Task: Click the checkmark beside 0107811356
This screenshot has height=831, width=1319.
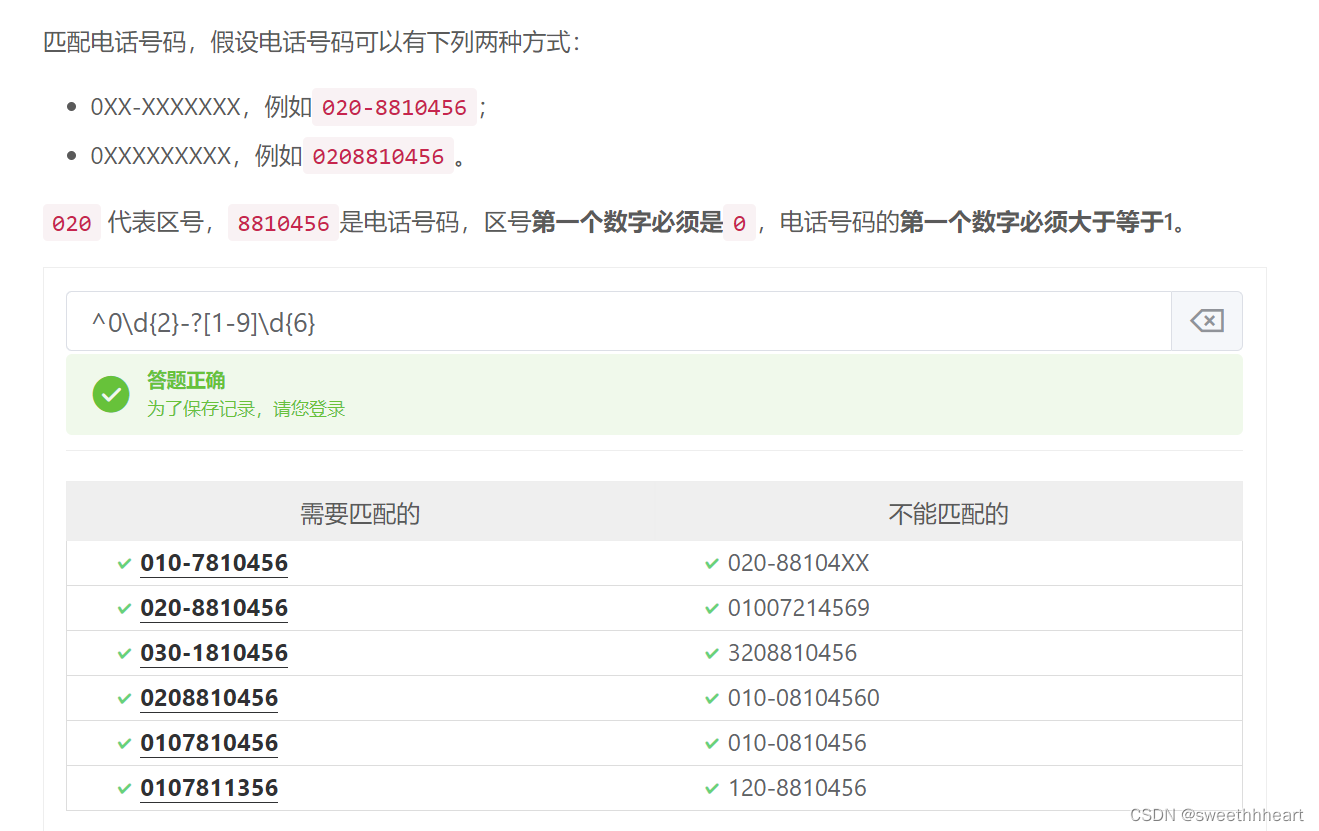Action: tap(124, 789)
